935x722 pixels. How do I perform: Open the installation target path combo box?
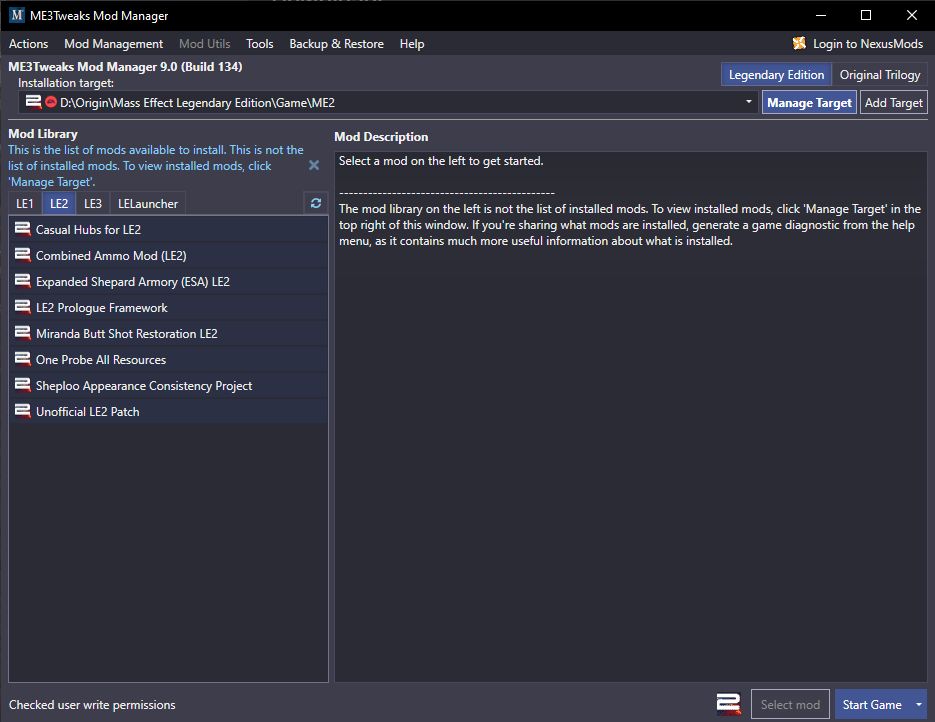(389, 103)
